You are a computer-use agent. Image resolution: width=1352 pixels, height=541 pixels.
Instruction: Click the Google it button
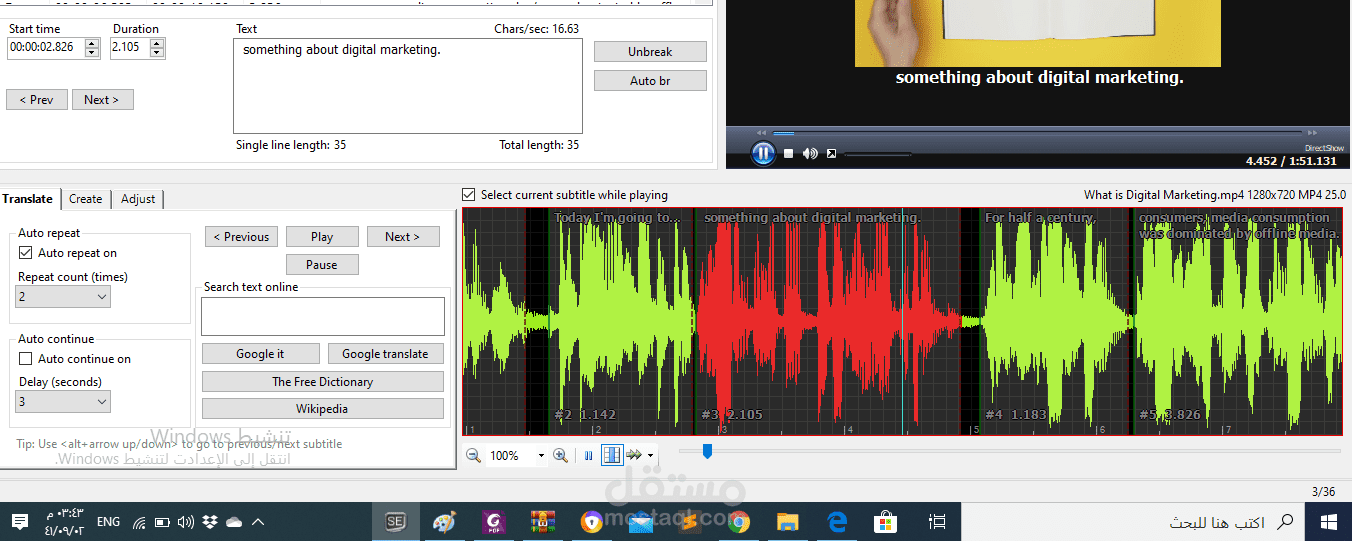tap(260, 354)
